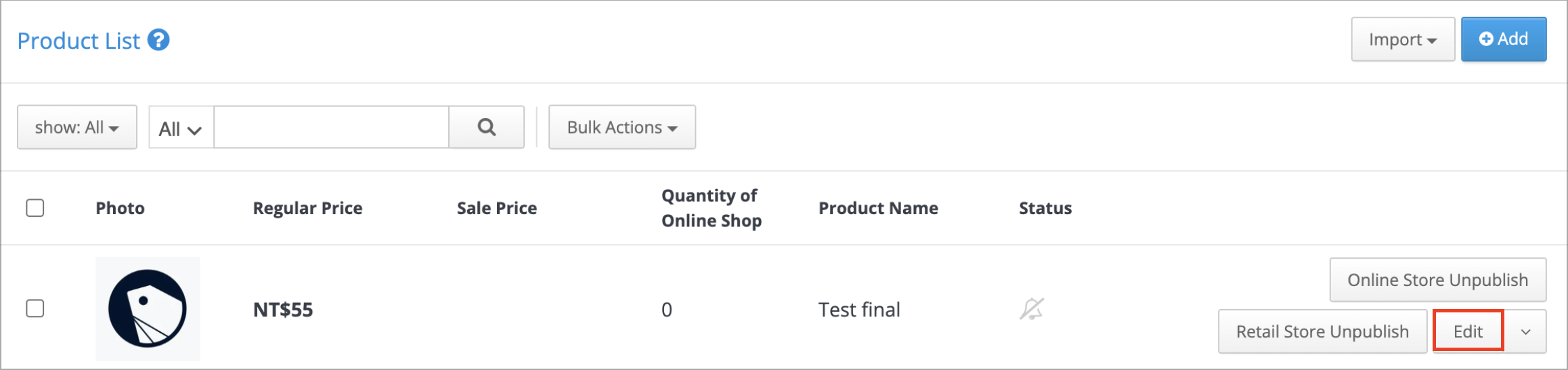Focus the product search text field

pos(332,127)
